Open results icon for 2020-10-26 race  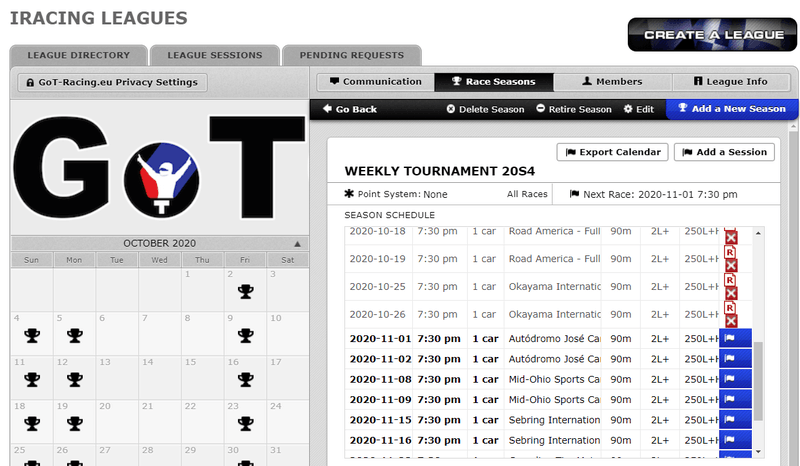[730, 308]
